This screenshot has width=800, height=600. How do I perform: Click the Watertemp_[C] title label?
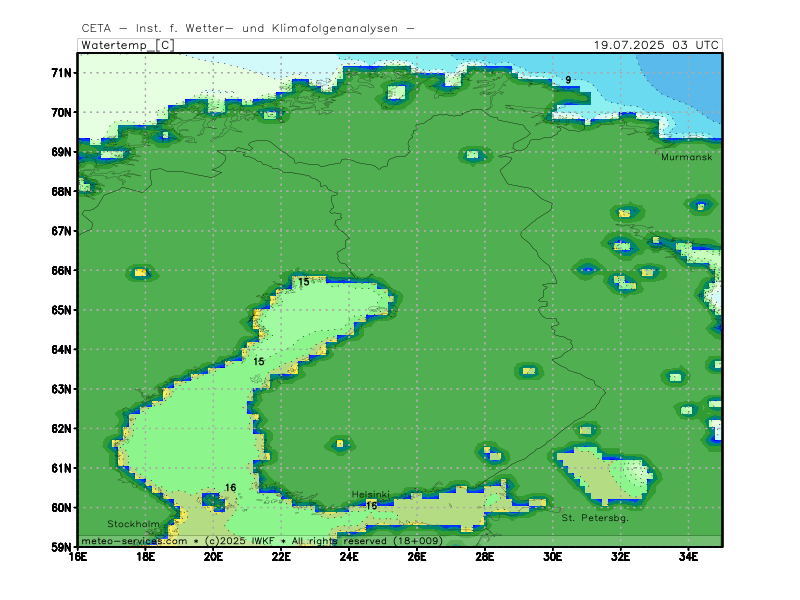click(128, 45)
